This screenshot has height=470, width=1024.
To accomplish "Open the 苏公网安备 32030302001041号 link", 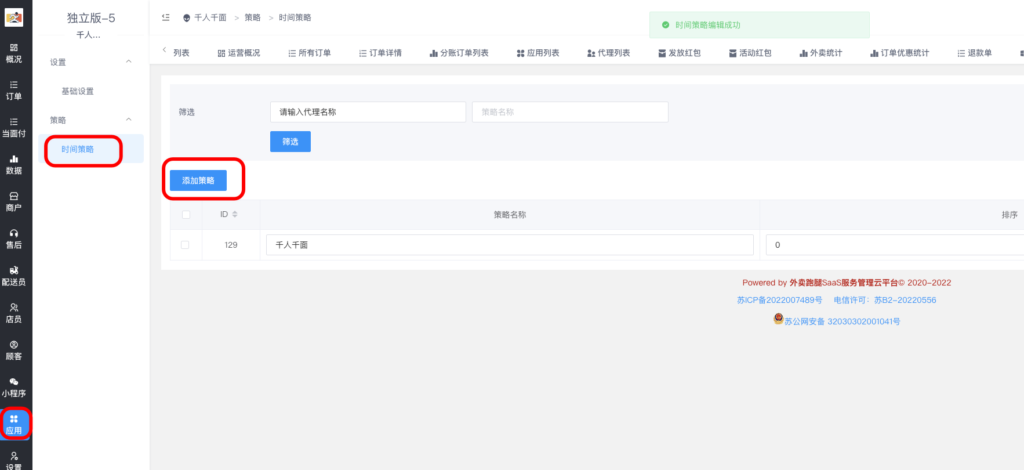I will point(842,322).
